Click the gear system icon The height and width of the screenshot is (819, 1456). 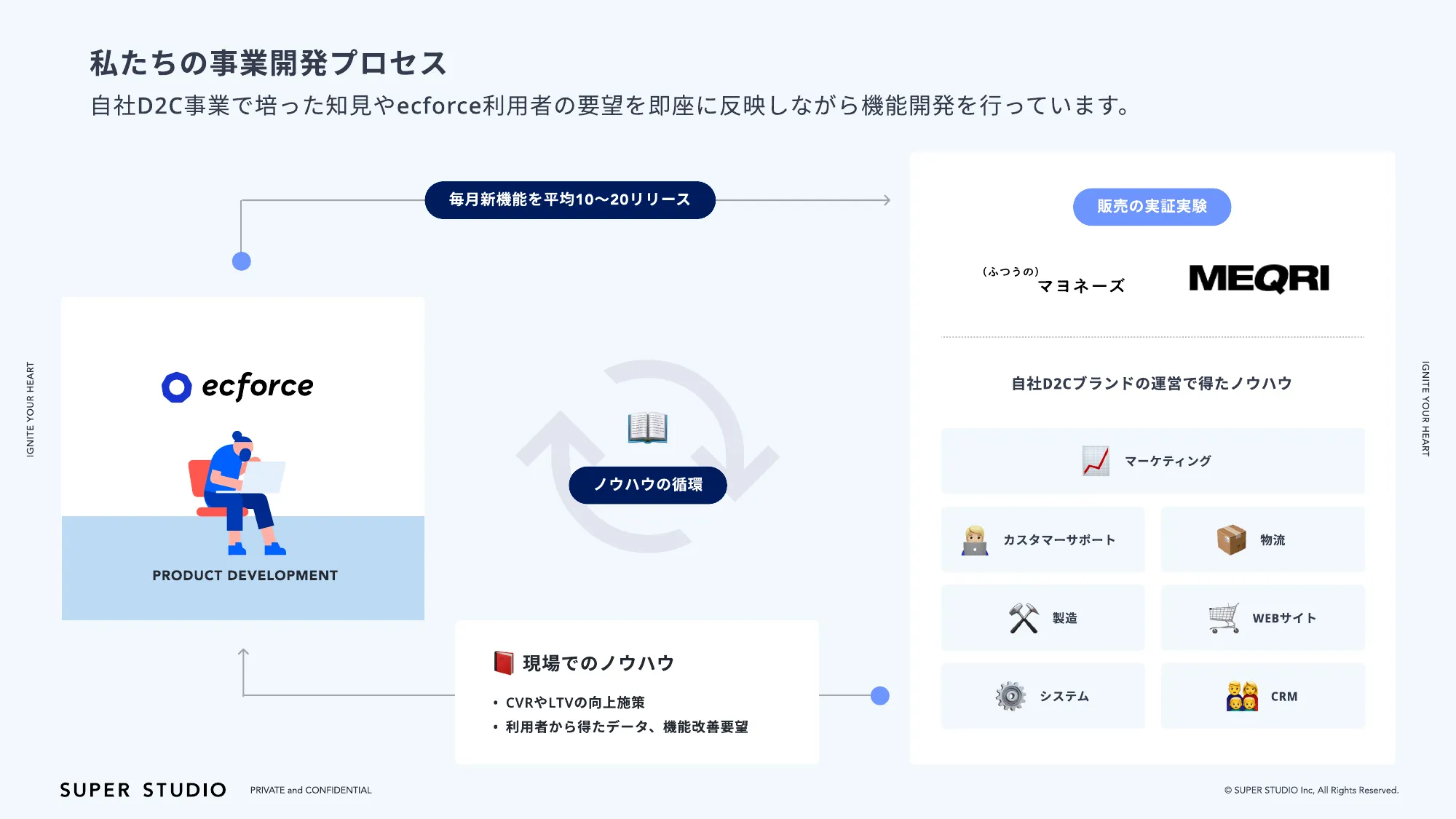coord(1010,696)
